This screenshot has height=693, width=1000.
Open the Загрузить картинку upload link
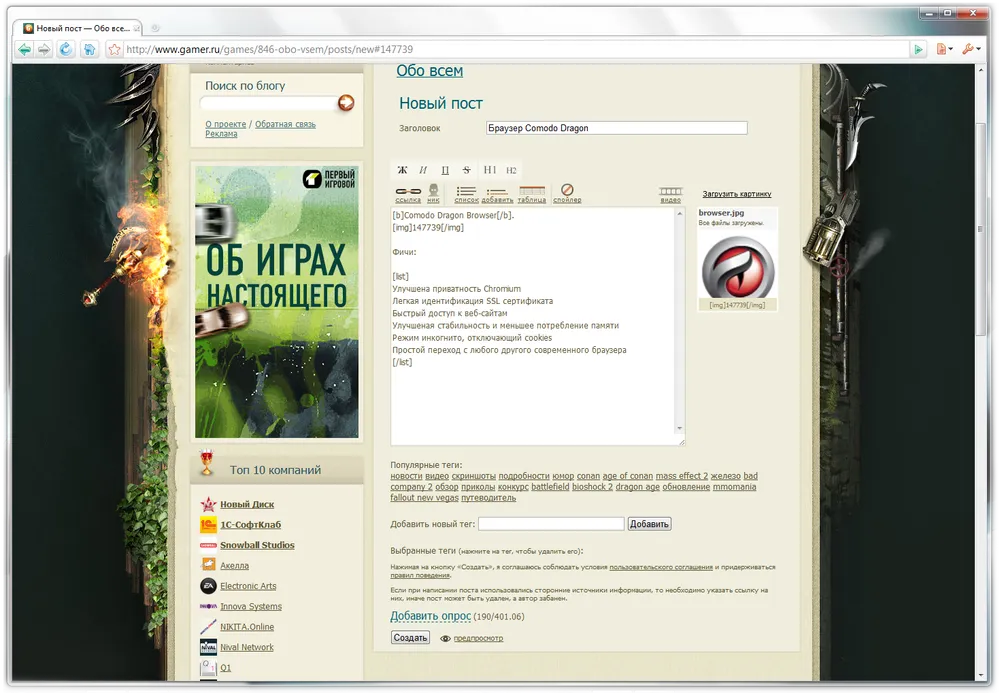point(736,194)
